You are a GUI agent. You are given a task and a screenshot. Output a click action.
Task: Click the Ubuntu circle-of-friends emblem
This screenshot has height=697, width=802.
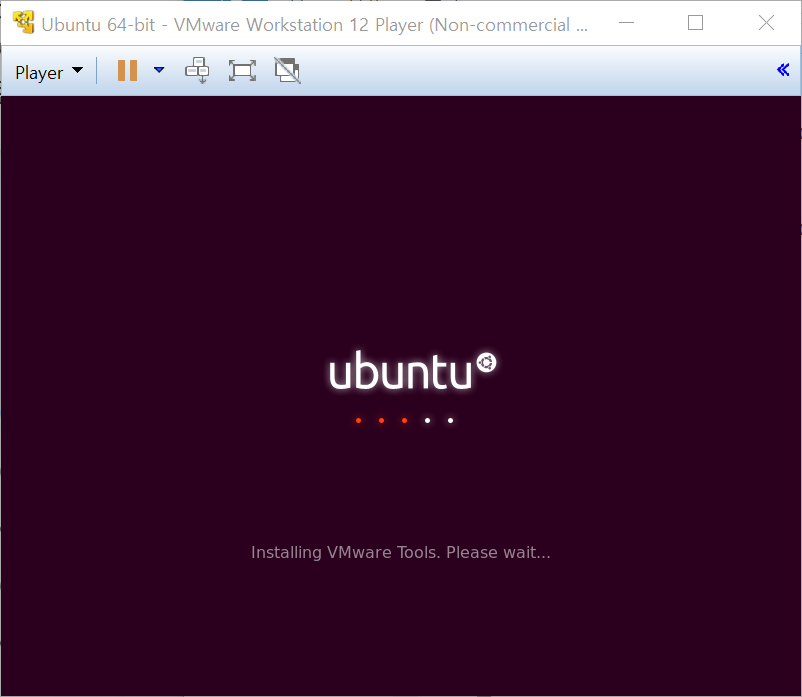pos(486,362)
